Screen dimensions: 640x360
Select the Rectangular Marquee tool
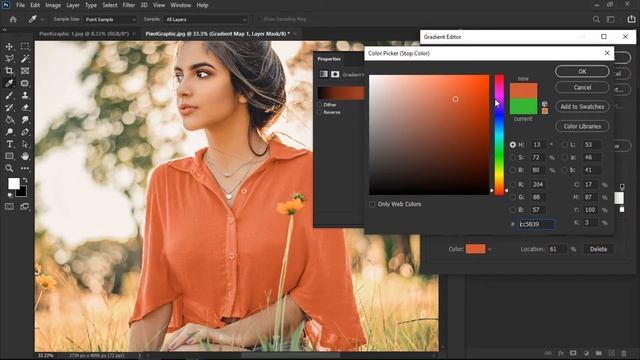click(25, 47)
